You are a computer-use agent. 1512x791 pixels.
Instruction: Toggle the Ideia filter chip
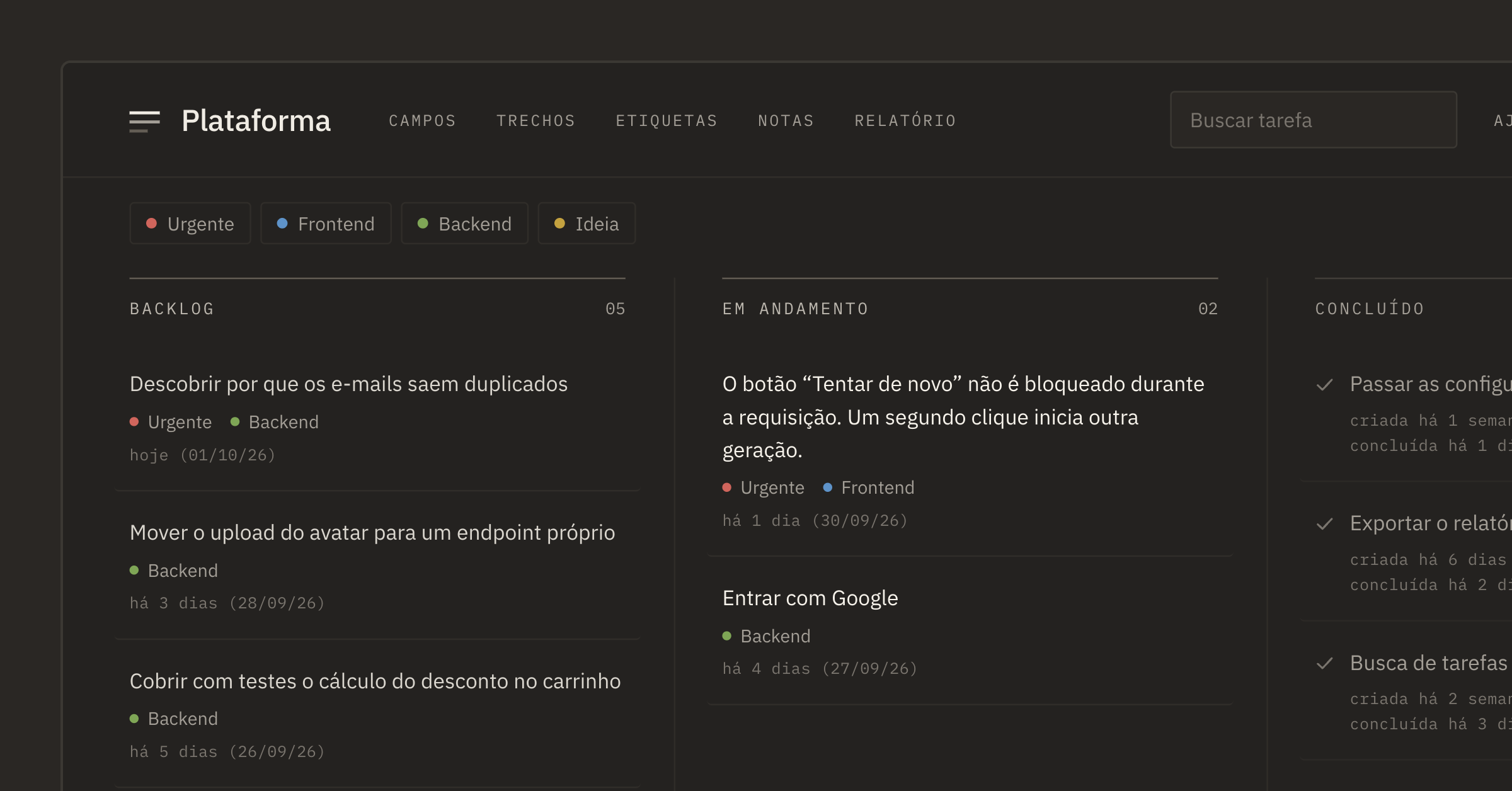(587, 224)
